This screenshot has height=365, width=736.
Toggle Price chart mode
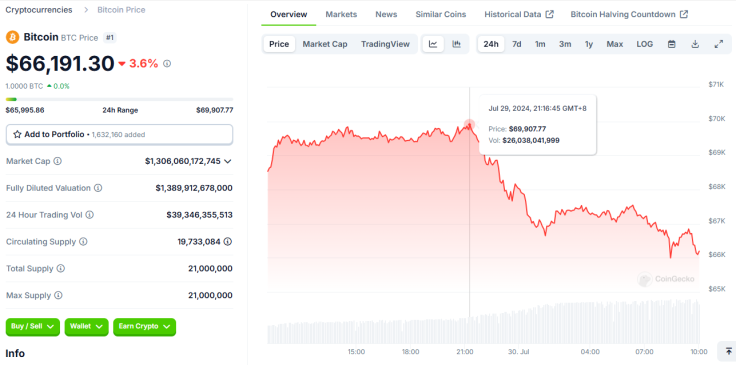pos(279,44)
